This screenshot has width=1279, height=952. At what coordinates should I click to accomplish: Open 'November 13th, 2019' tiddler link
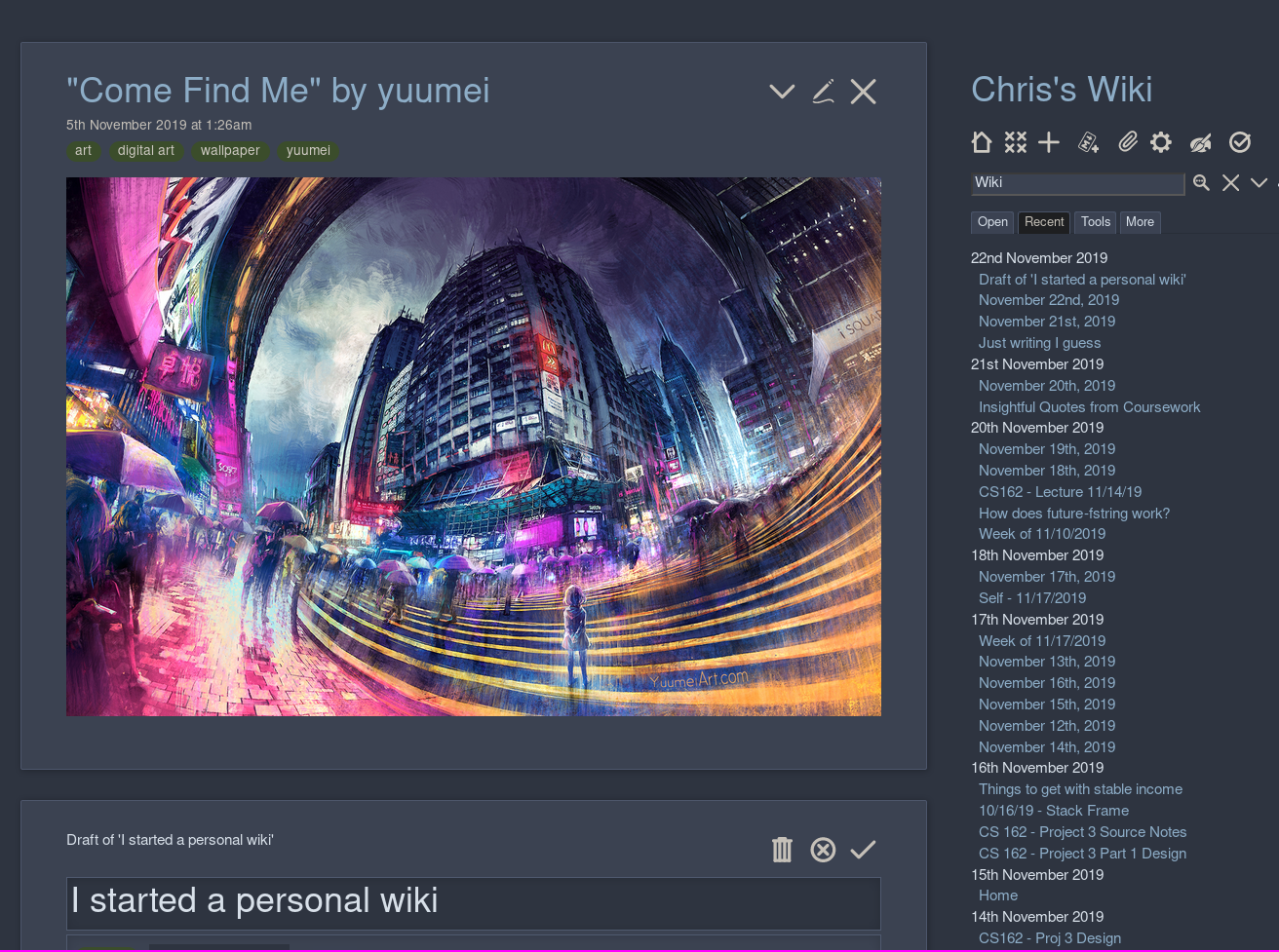[1047, 662]
